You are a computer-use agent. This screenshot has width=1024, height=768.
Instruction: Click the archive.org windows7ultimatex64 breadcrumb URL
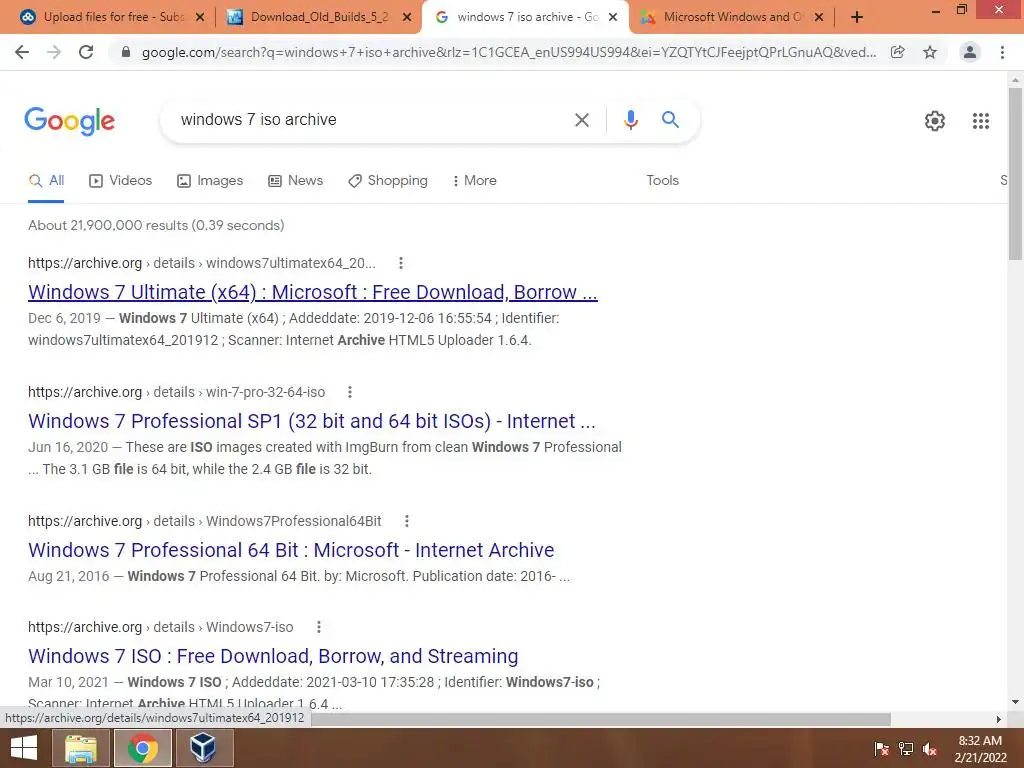coord(202,263)
